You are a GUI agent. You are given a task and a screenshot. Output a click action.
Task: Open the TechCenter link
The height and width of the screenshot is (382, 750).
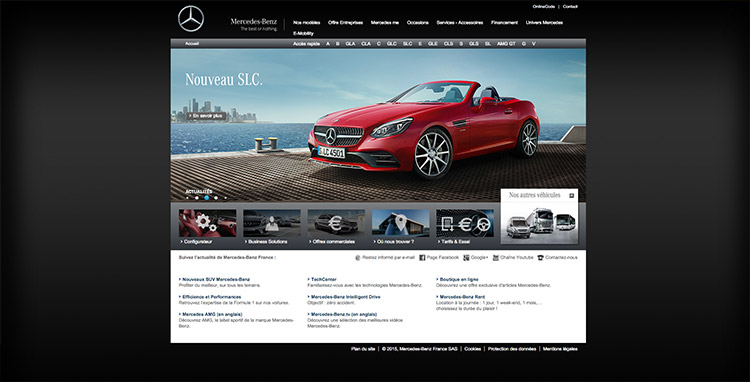324,279
